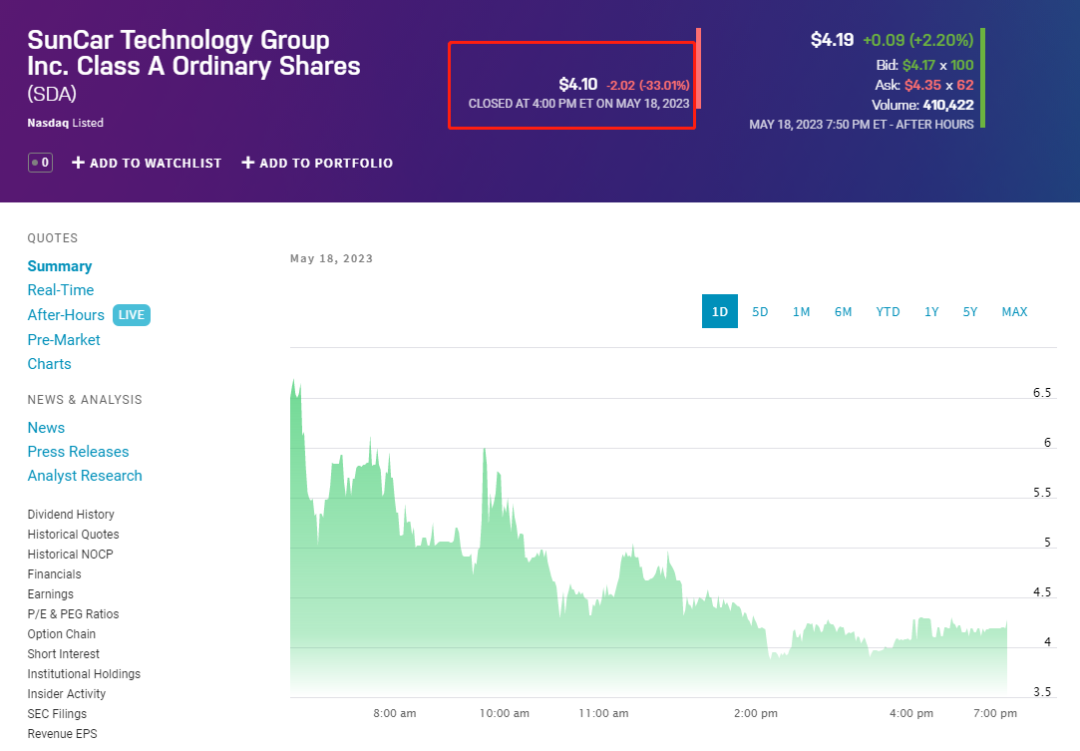The height and width of the screenshot is (751, 1080).
Task: Open Short Interest page
Action: pyautogui.click(x=63, y=654)
